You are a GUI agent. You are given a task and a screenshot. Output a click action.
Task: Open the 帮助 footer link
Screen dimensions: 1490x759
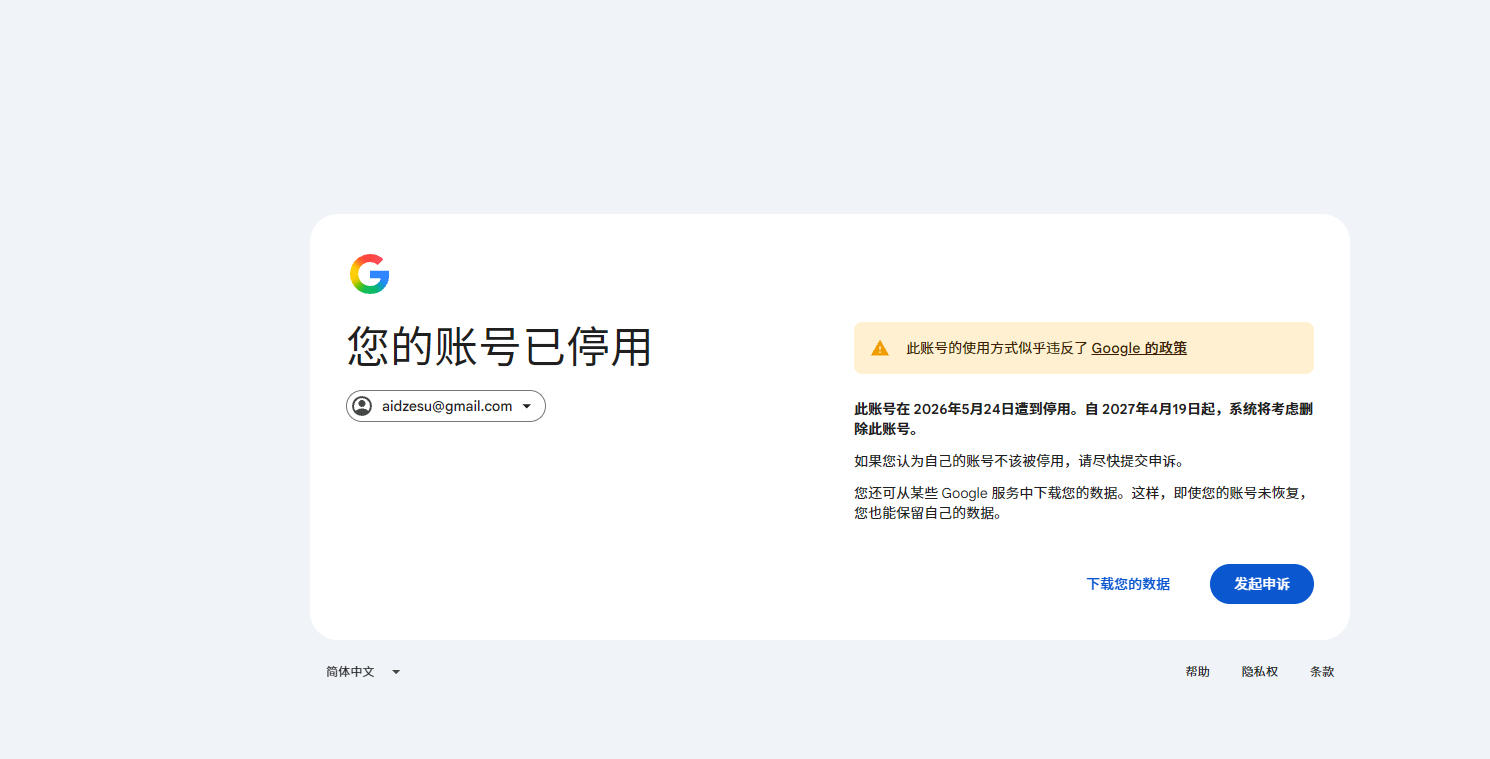(x=1198, y=672)
